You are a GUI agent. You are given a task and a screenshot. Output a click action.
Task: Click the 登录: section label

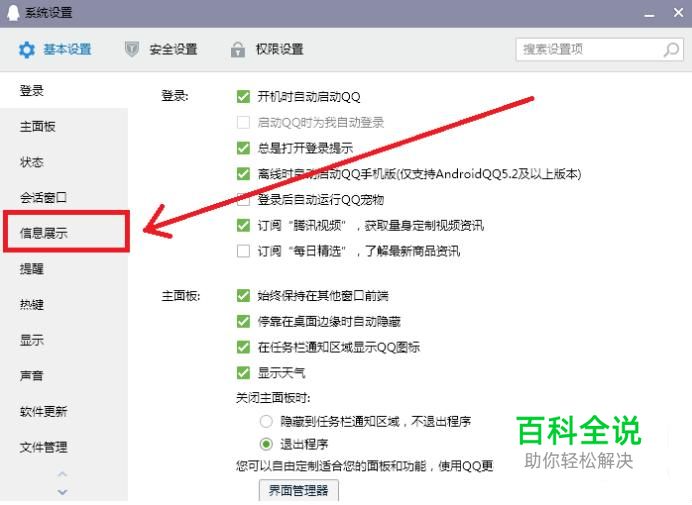175,96
